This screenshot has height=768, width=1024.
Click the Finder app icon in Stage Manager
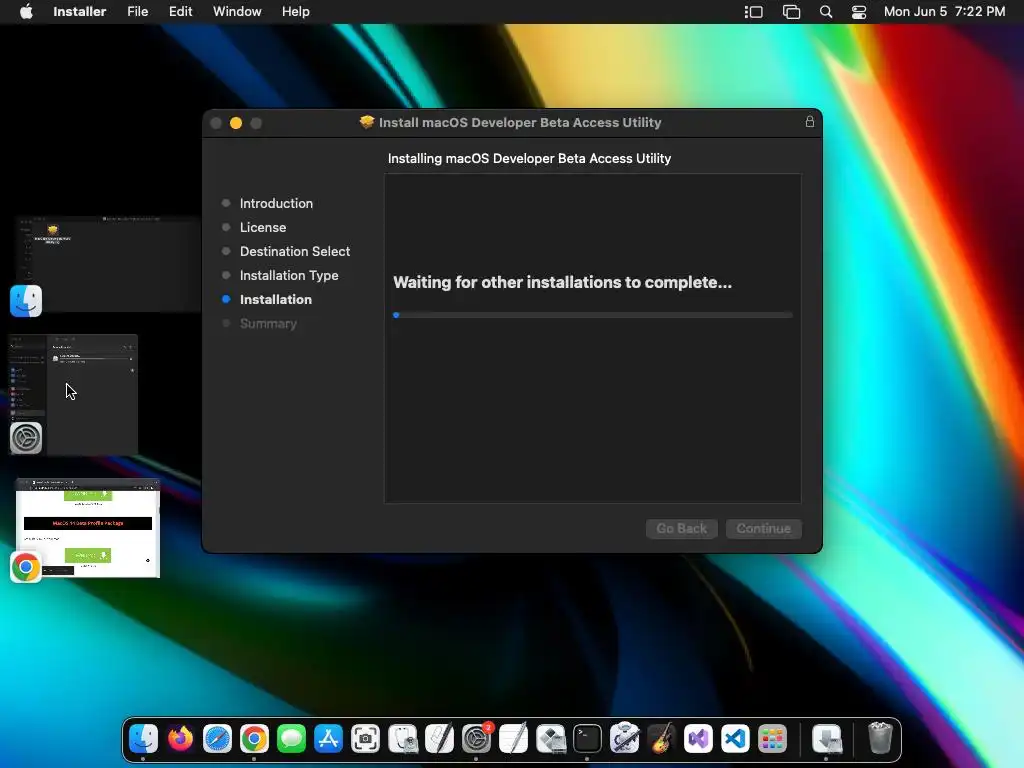tap(26, 300)
